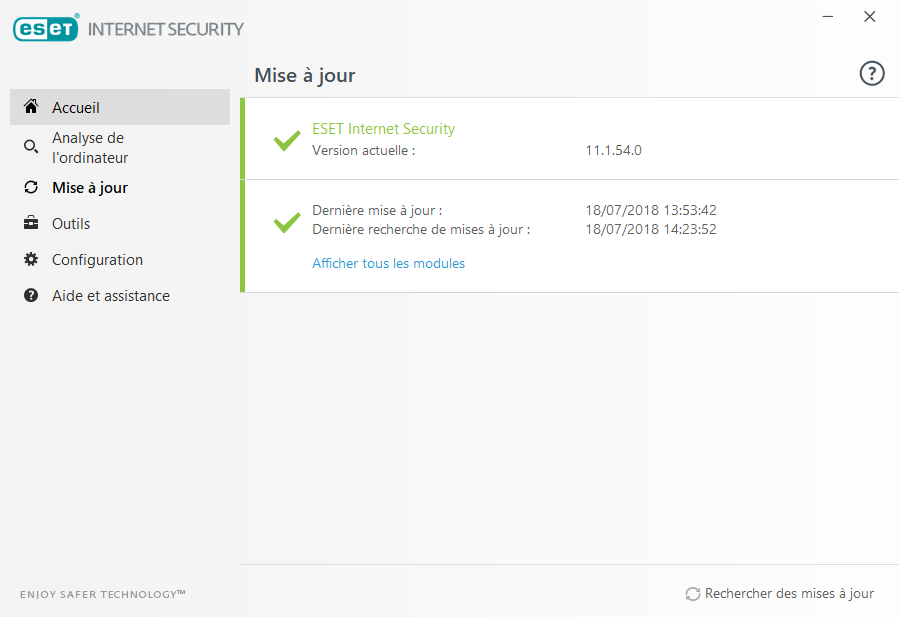Screen dimensions: 899x617
Task: Click the green checkmark beside Dernière mise à jour
Action: pos(287,221)
